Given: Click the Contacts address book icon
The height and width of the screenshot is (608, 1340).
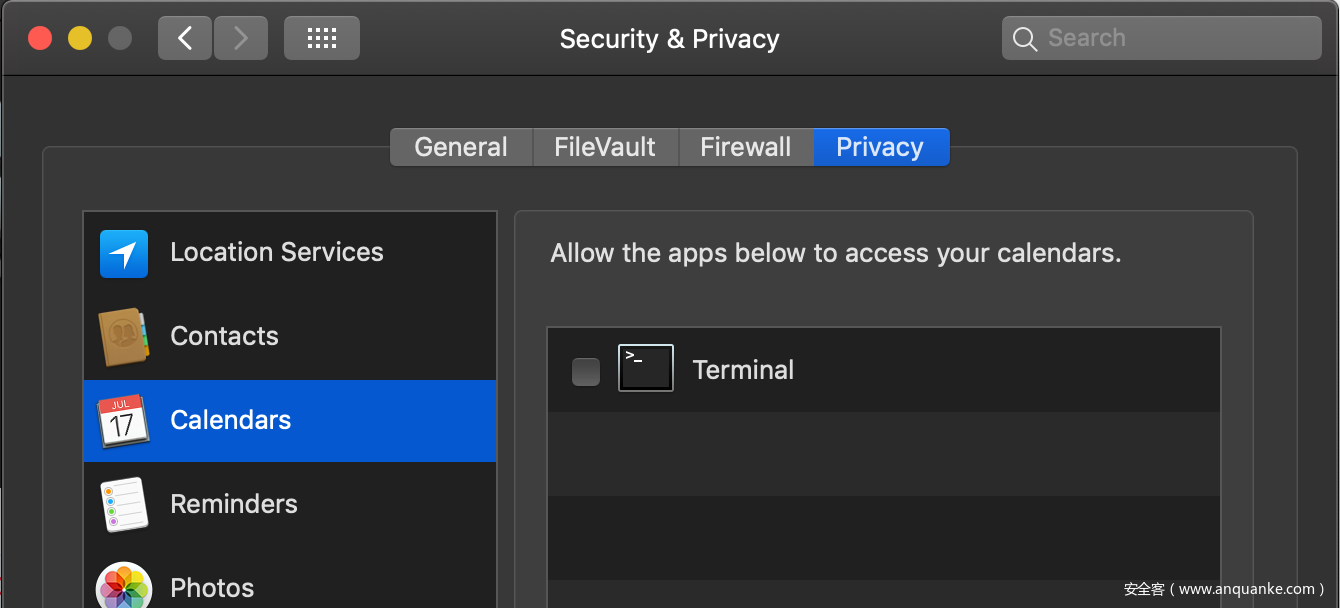Looking at the screenshot, I should pos(124,337).
